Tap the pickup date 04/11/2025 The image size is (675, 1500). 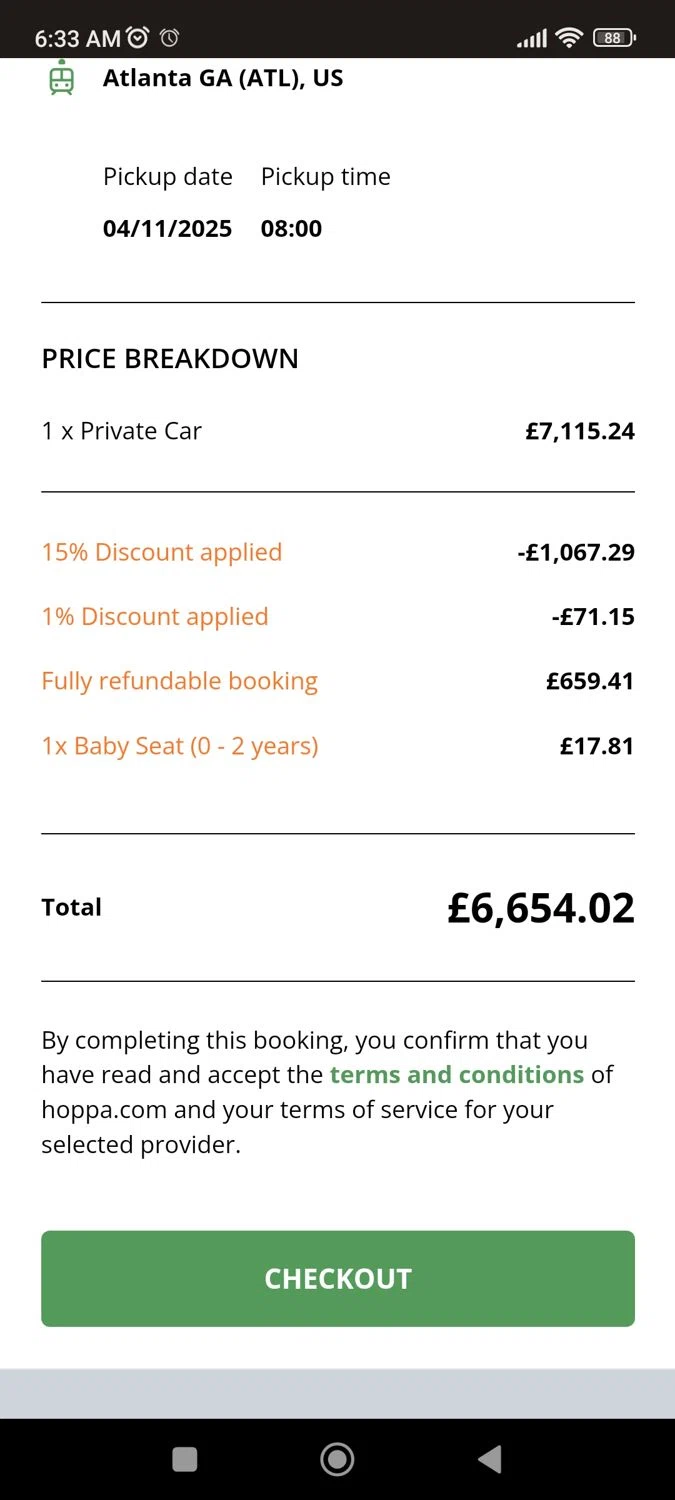point(167,228)
